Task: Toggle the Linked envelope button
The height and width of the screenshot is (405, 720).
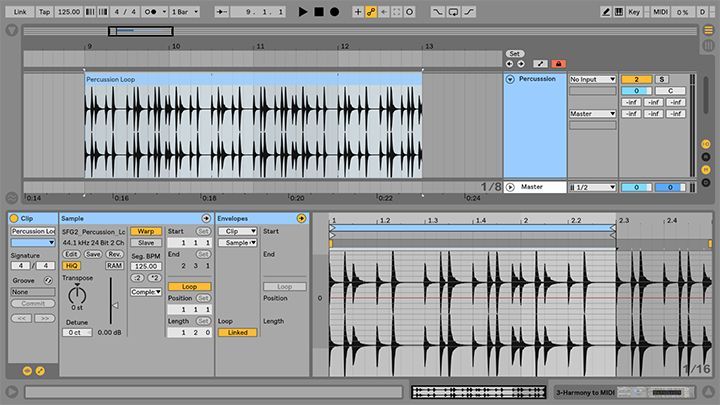Action: point(237,332)
